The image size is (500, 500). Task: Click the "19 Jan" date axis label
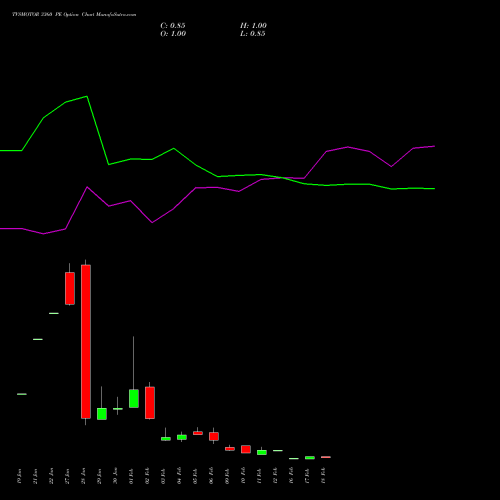click(x=19, y=476)
